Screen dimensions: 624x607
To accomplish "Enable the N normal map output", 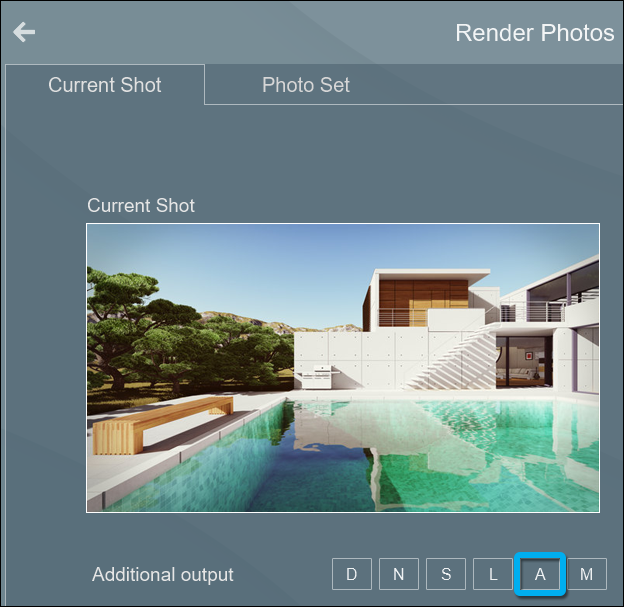I will click(x=399, y=574).
